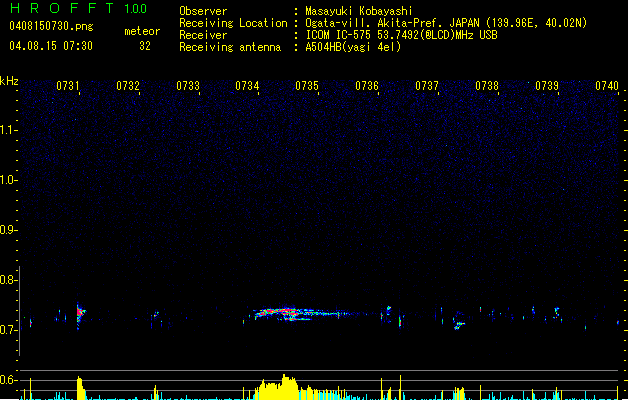Click the 0.6 kHz axis label
The image size is (629, 400).
8,380
